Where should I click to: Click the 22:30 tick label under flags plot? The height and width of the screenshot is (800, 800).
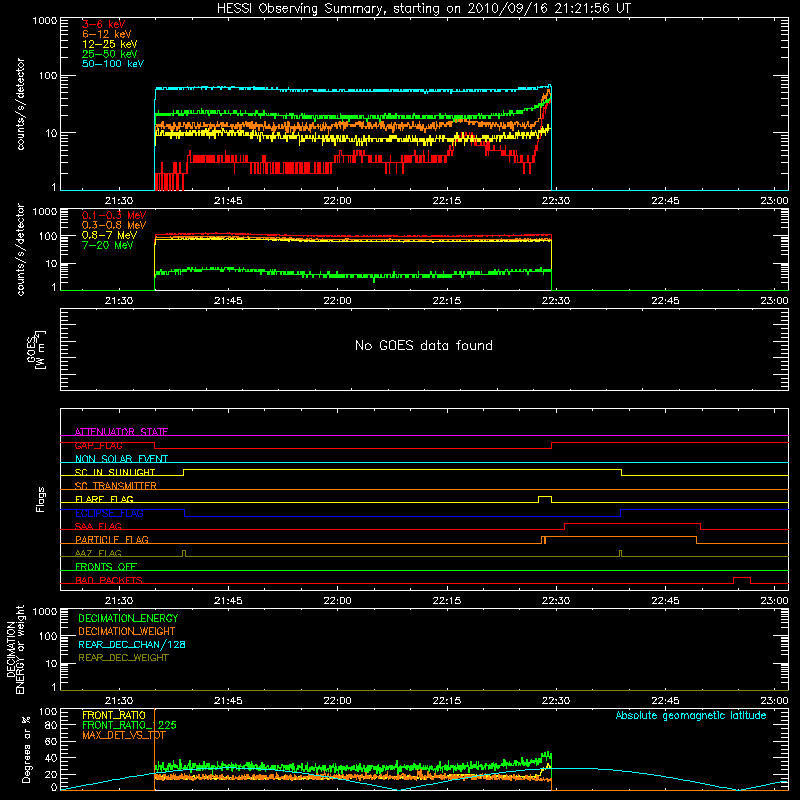coord(556,601)
